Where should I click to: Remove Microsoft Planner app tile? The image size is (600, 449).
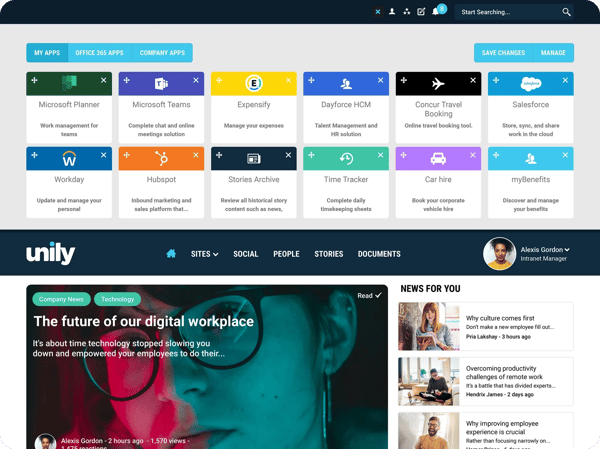[x=104, y=80]
